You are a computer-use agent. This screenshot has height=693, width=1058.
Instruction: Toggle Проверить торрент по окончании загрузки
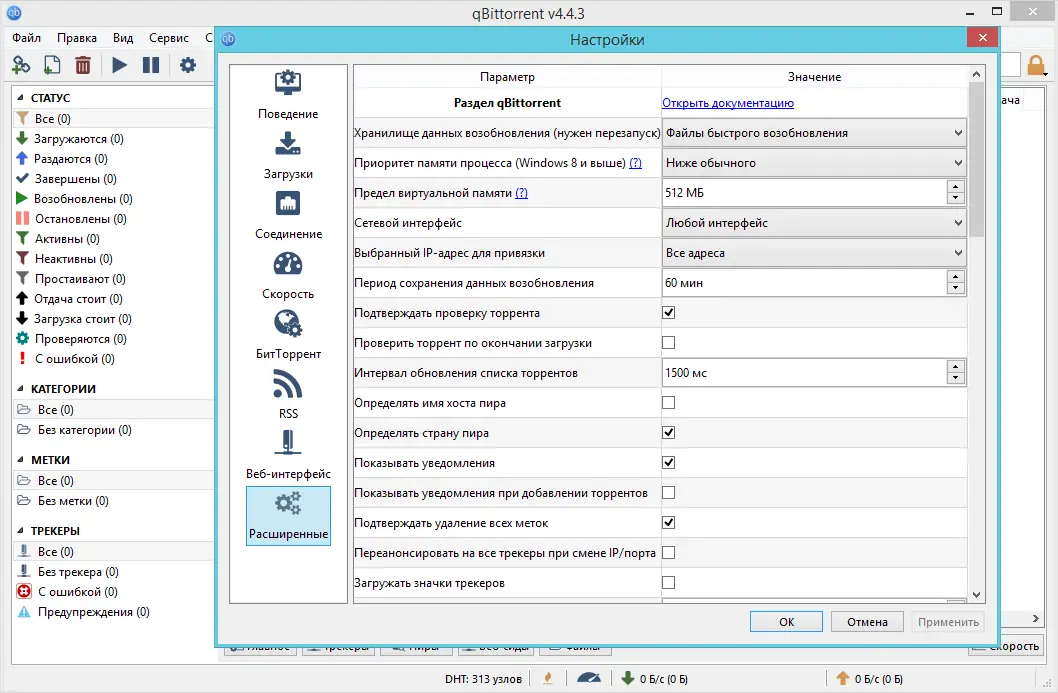pos(668,343)
